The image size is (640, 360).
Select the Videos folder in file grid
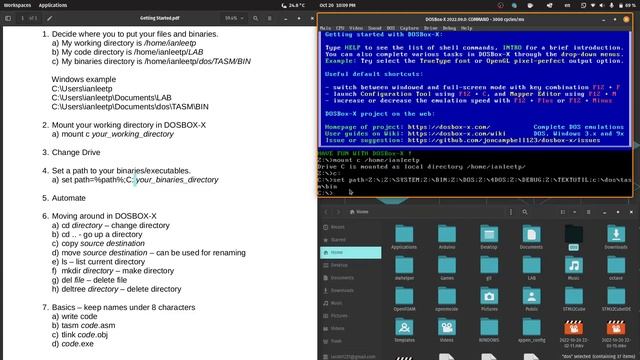(x=447, y=327)
